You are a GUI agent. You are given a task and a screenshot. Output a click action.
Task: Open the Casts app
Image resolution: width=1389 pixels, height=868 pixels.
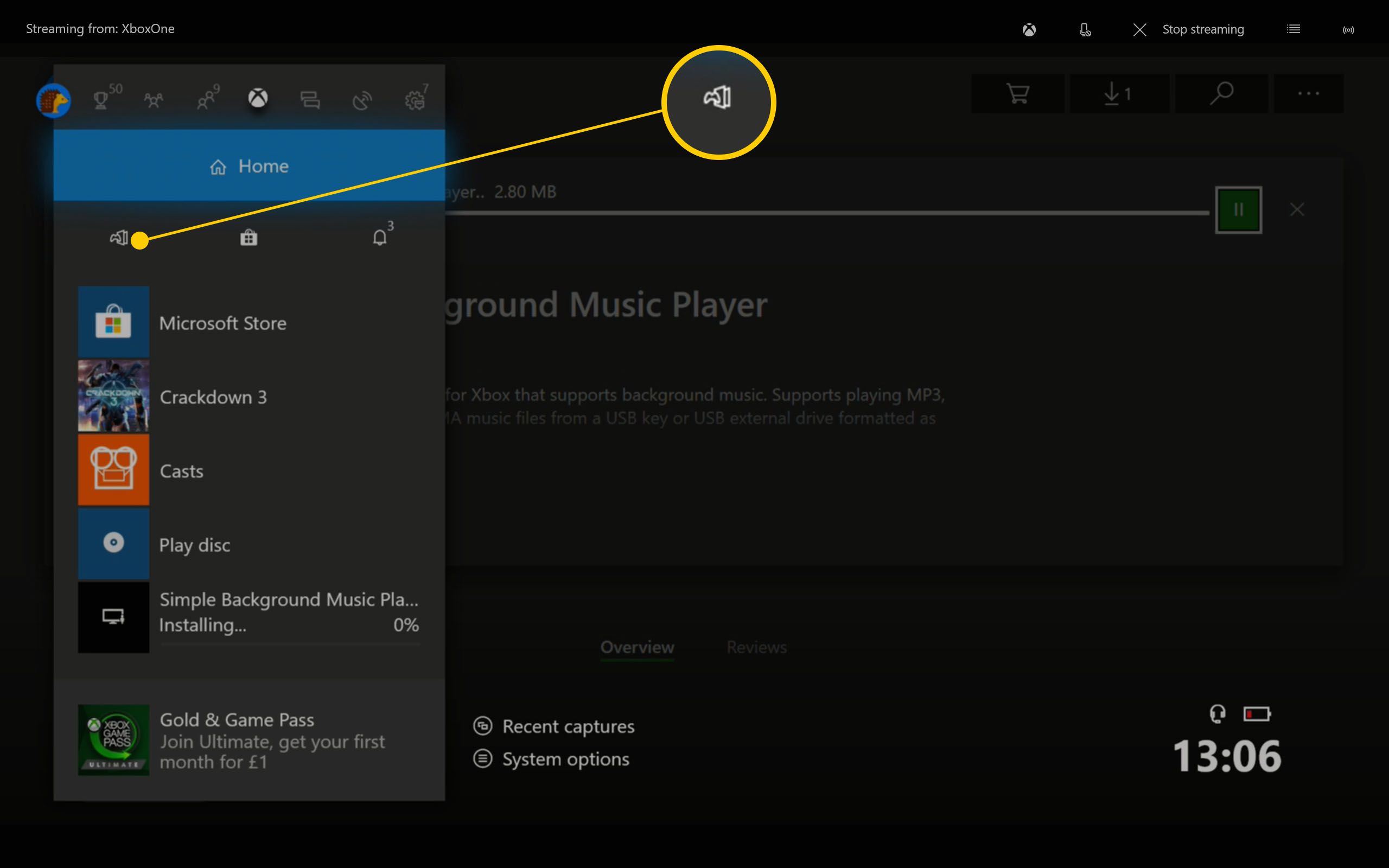tap(249, 470)
